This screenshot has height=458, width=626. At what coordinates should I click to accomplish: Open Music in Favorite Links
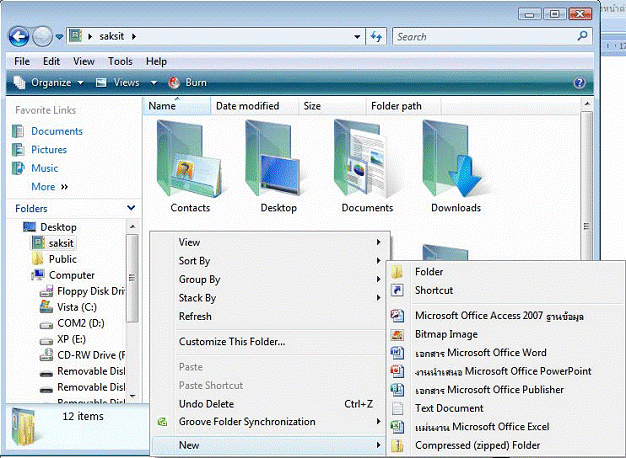click(x=35, y=168)
